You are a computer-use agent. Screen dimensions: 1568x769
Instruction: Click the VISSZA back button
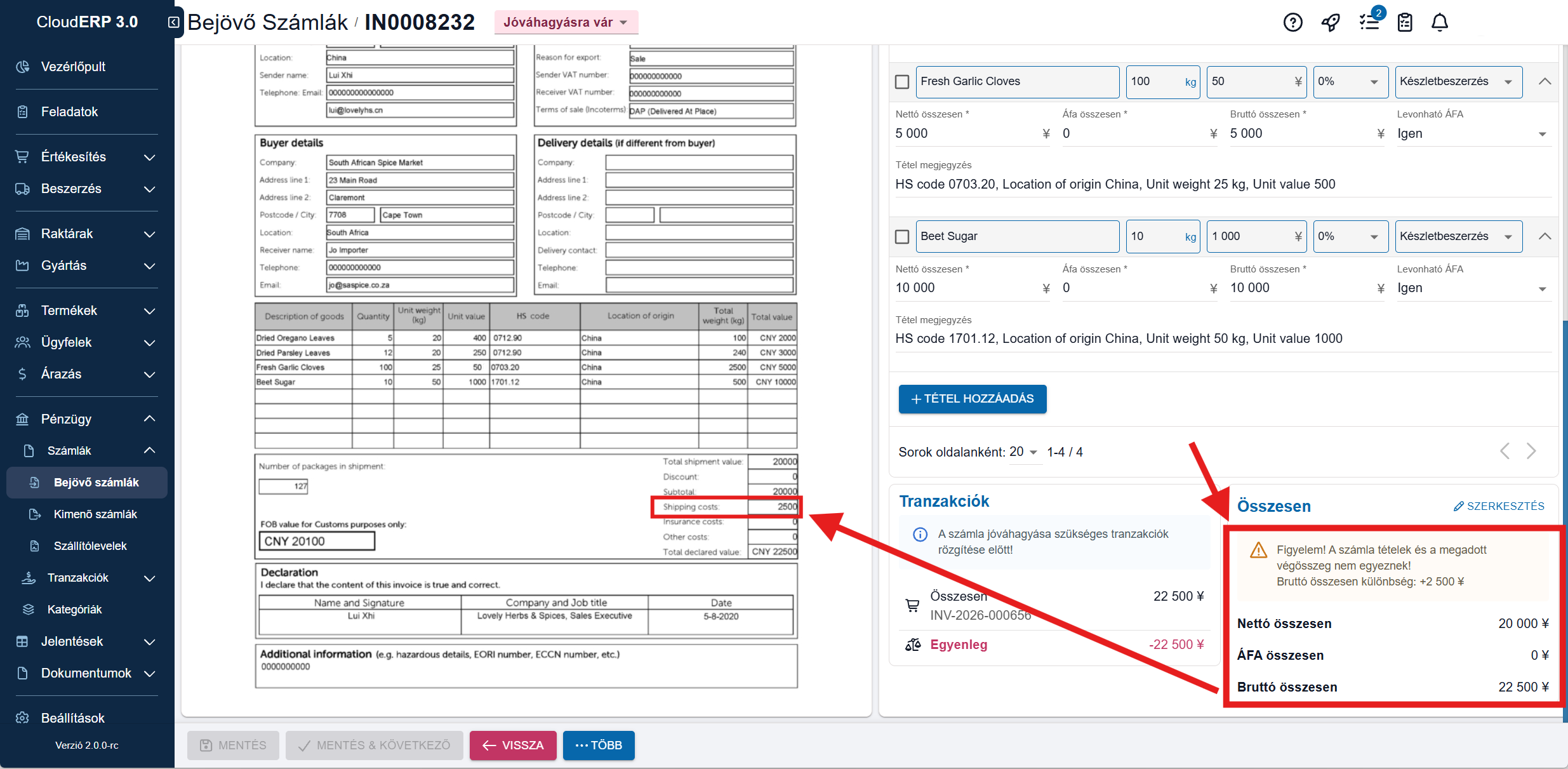pos(513,745)
